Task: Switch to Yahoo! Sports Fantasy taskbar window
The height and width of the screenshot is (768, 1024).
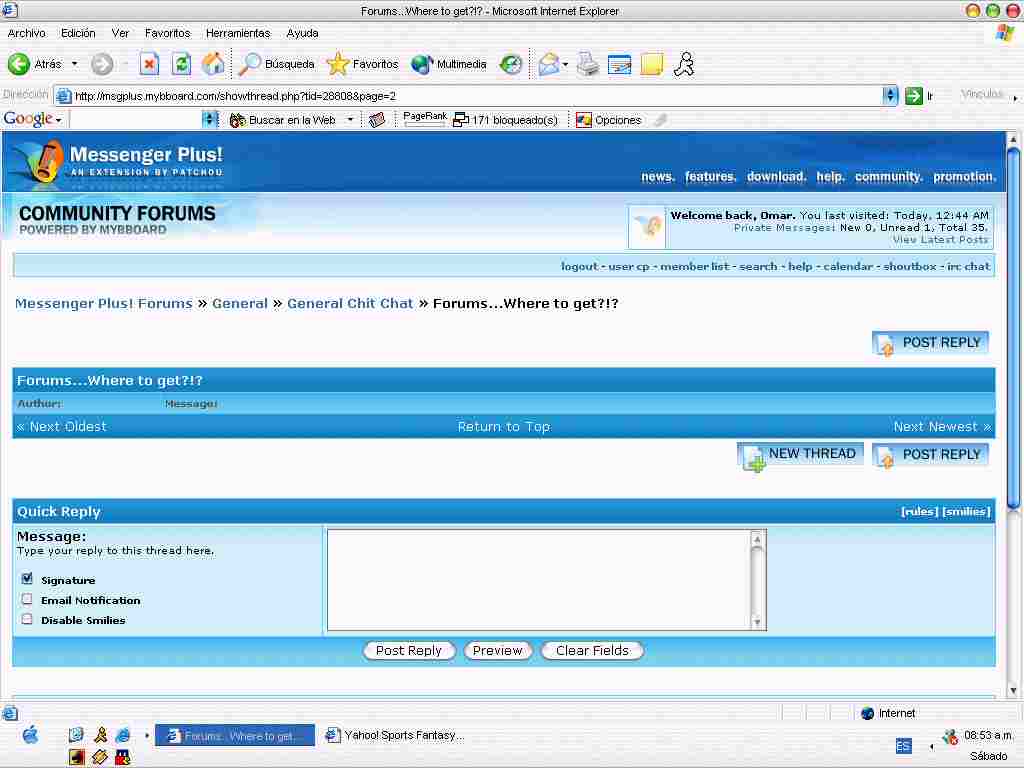Action: click(x=394, y=735)
